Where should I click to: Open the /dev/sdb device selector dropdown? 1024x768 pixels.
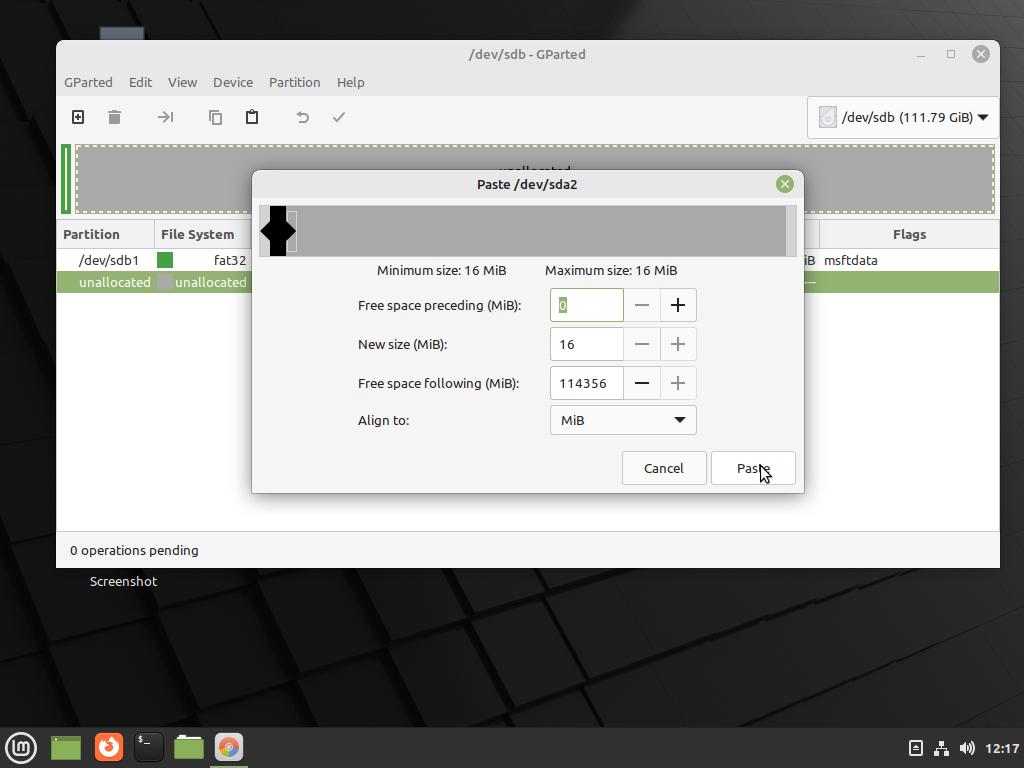click(x=903, y=117)
